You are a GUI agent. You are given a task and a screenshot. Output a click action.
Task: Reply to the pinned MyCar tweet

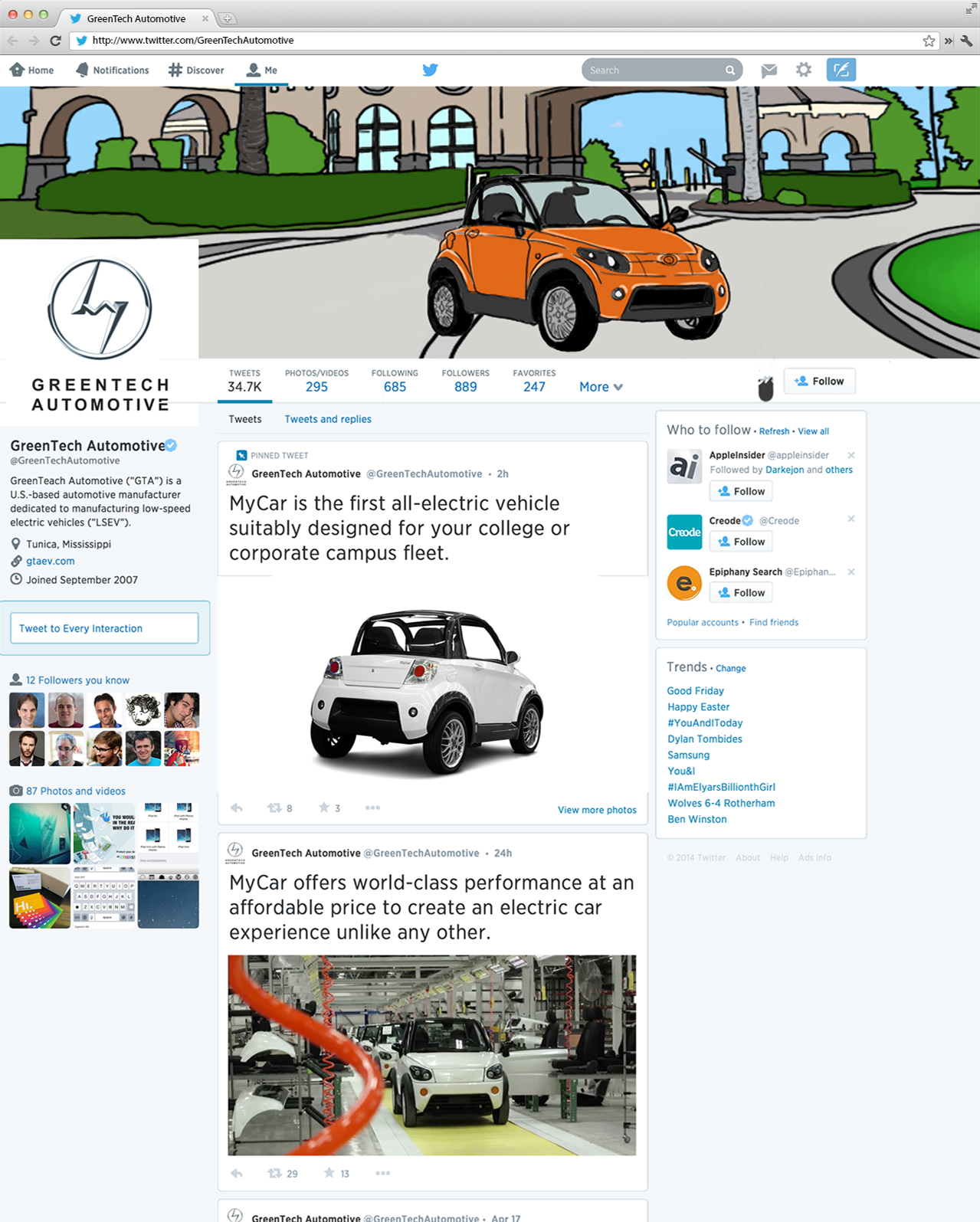tap(237, 808)
